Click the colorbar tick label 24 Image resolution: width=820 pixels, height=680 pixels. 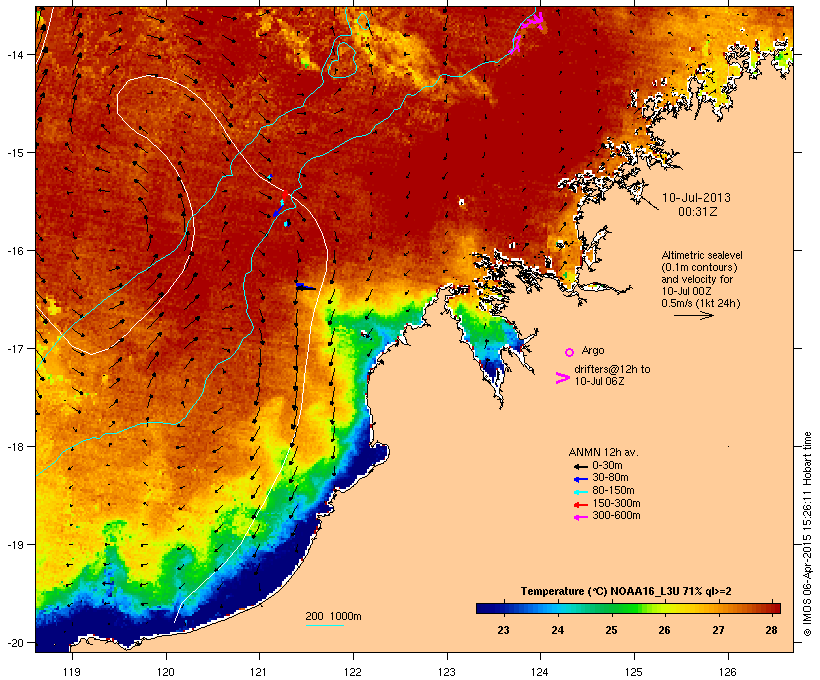557,630
